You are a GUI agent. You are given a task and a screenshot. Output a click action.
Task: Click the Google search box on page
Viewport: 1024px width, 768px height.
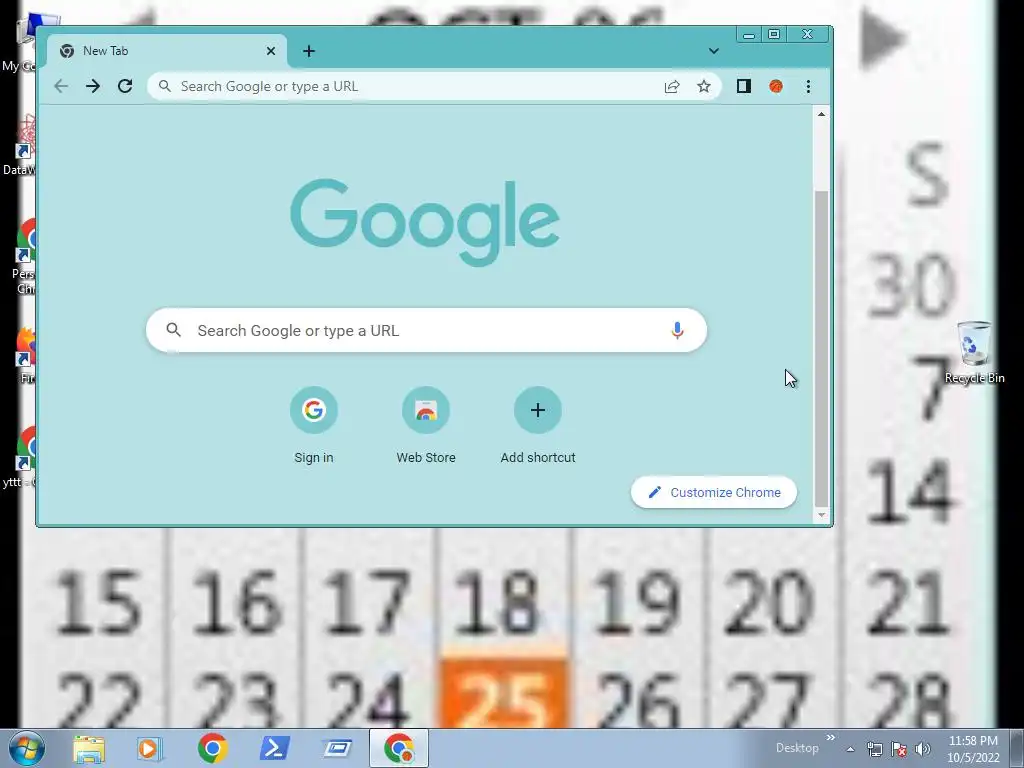tap(426, 330)
